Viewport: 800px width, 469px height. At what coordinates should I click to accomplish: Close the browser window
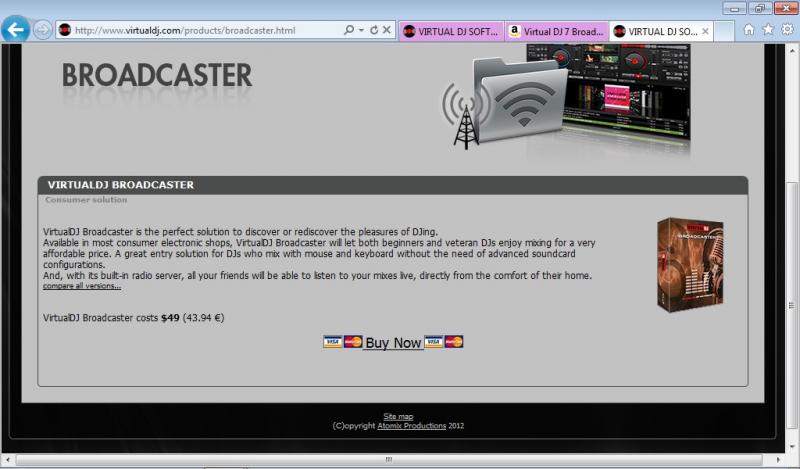pyautogui.click(x=786, y=8)
